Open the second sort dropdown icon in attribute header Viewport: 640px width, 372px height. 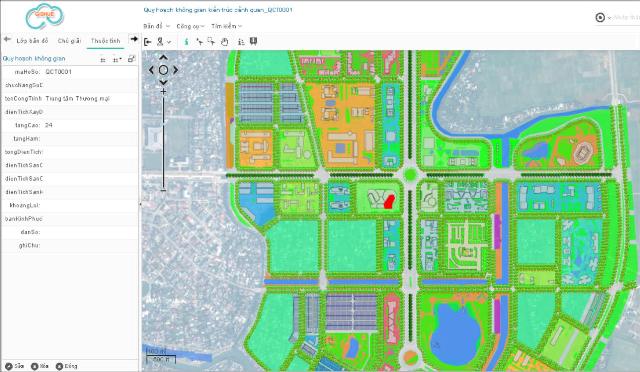click(117, 60)
